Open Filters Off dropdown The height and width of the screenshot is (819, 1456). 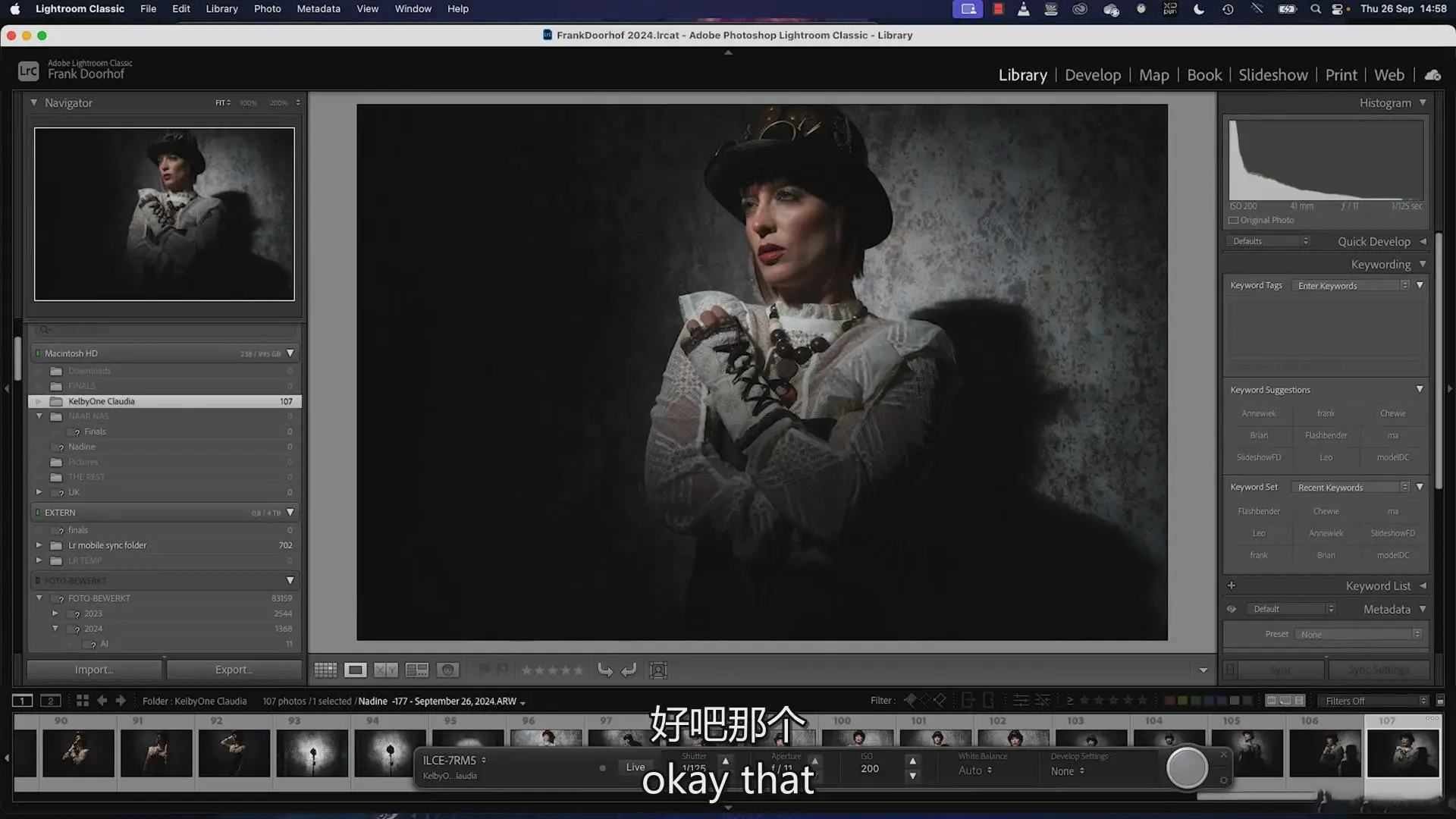1373,701
